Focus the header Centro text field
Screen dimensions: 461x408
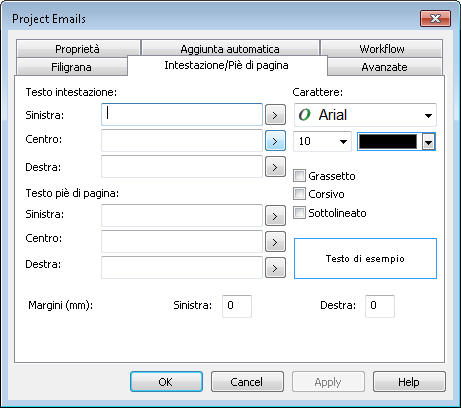click(x=182, y=141)
